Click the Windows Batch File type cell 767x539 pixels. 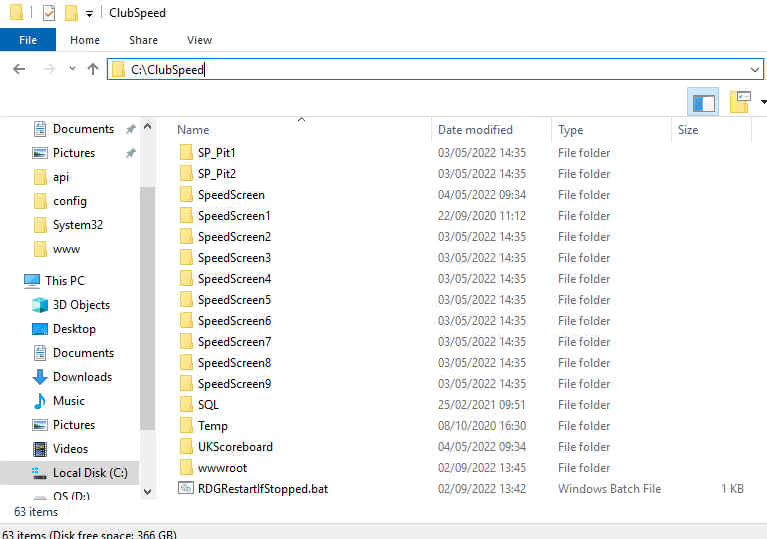(609, 489)
